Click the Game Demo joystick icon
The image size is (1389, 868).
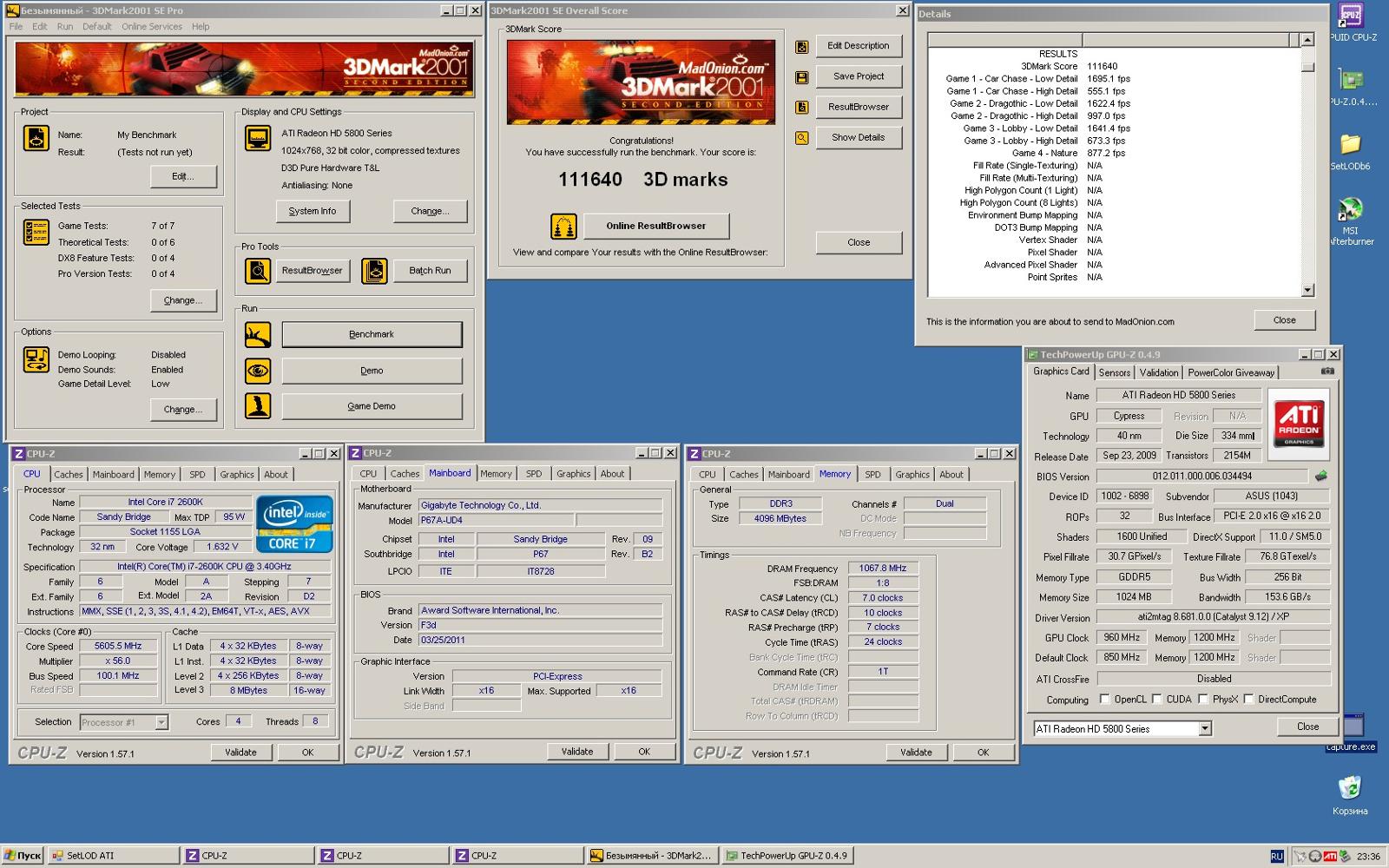257,406
